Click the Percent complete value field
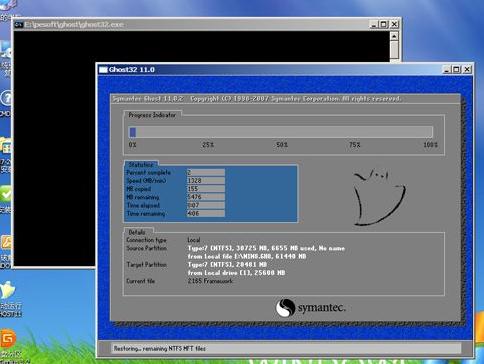Image resolution: width=484 pixels, height=364 pixels. [x=206, y=172]
